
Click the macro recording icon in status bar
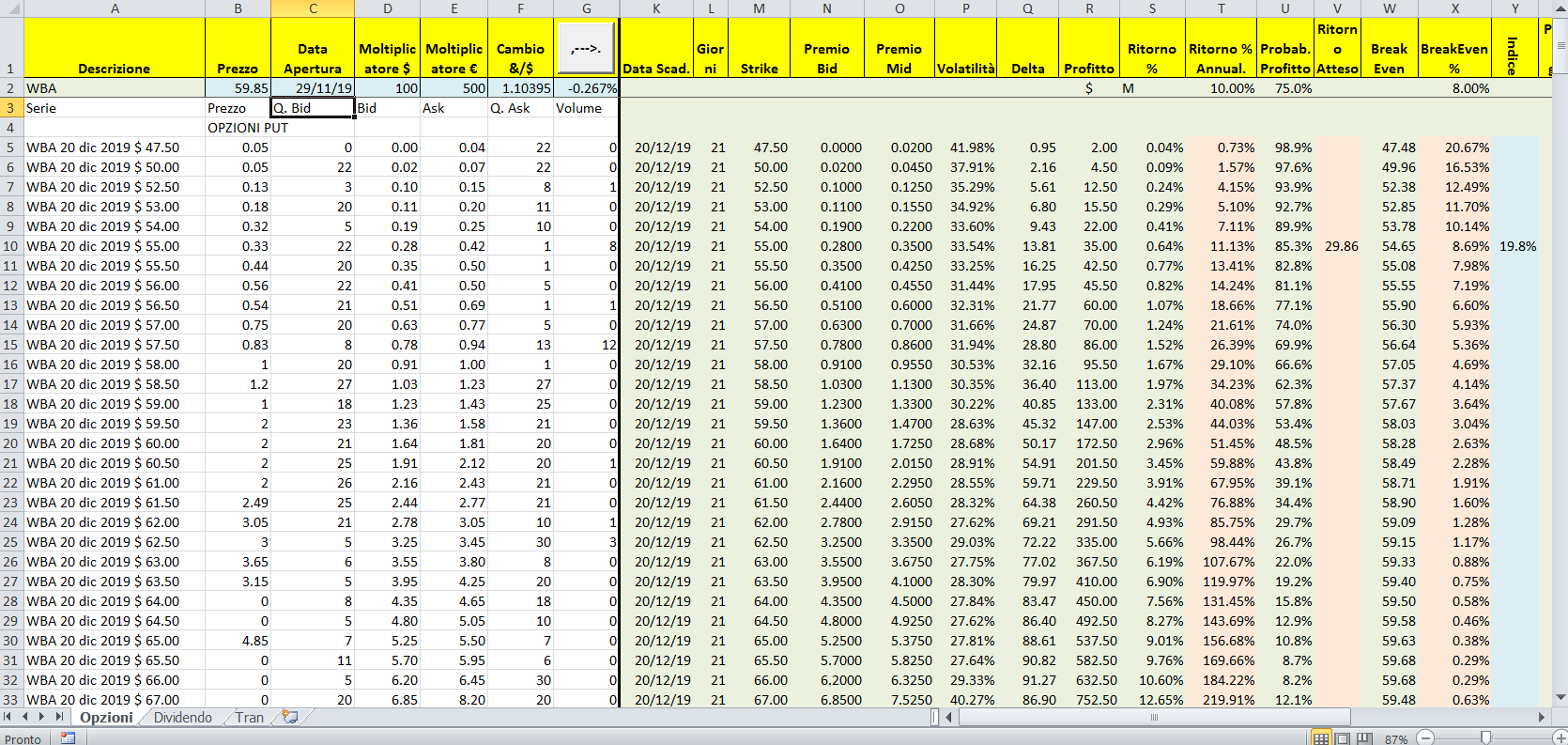tap(68, 738)
